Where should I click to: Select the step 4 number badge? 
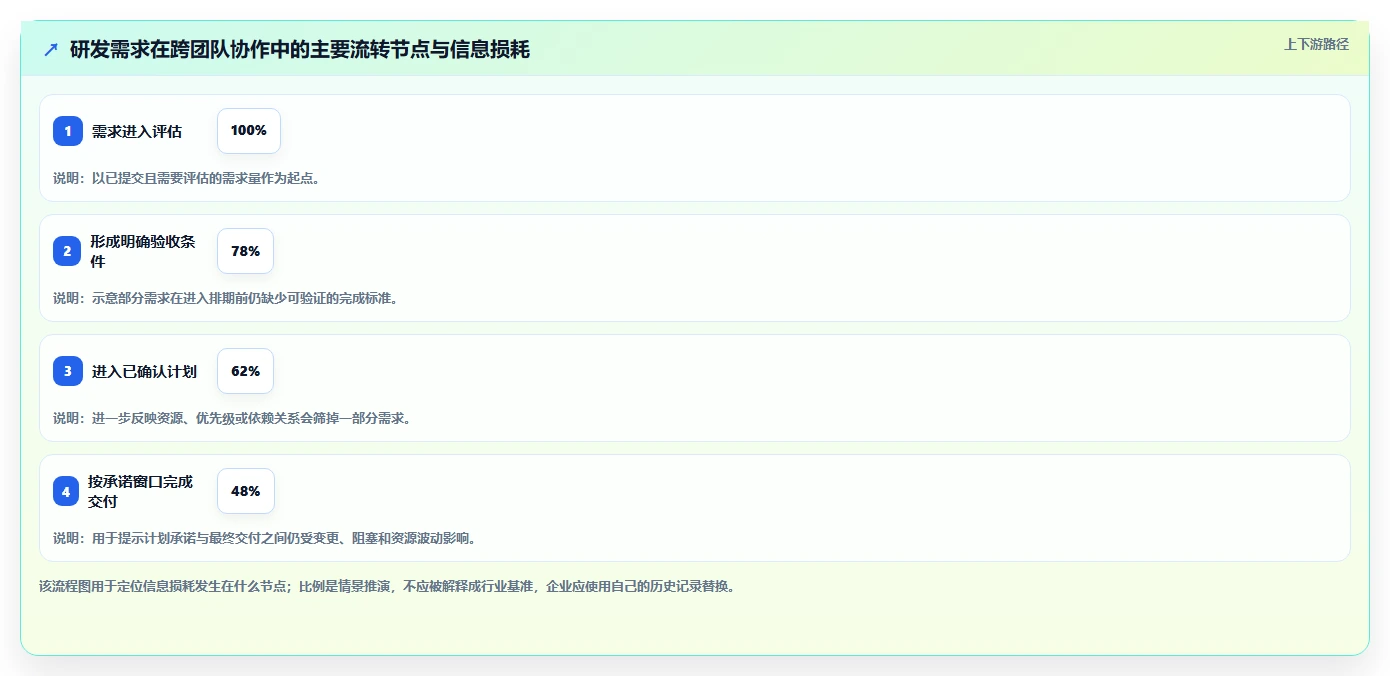pos(66,491)
